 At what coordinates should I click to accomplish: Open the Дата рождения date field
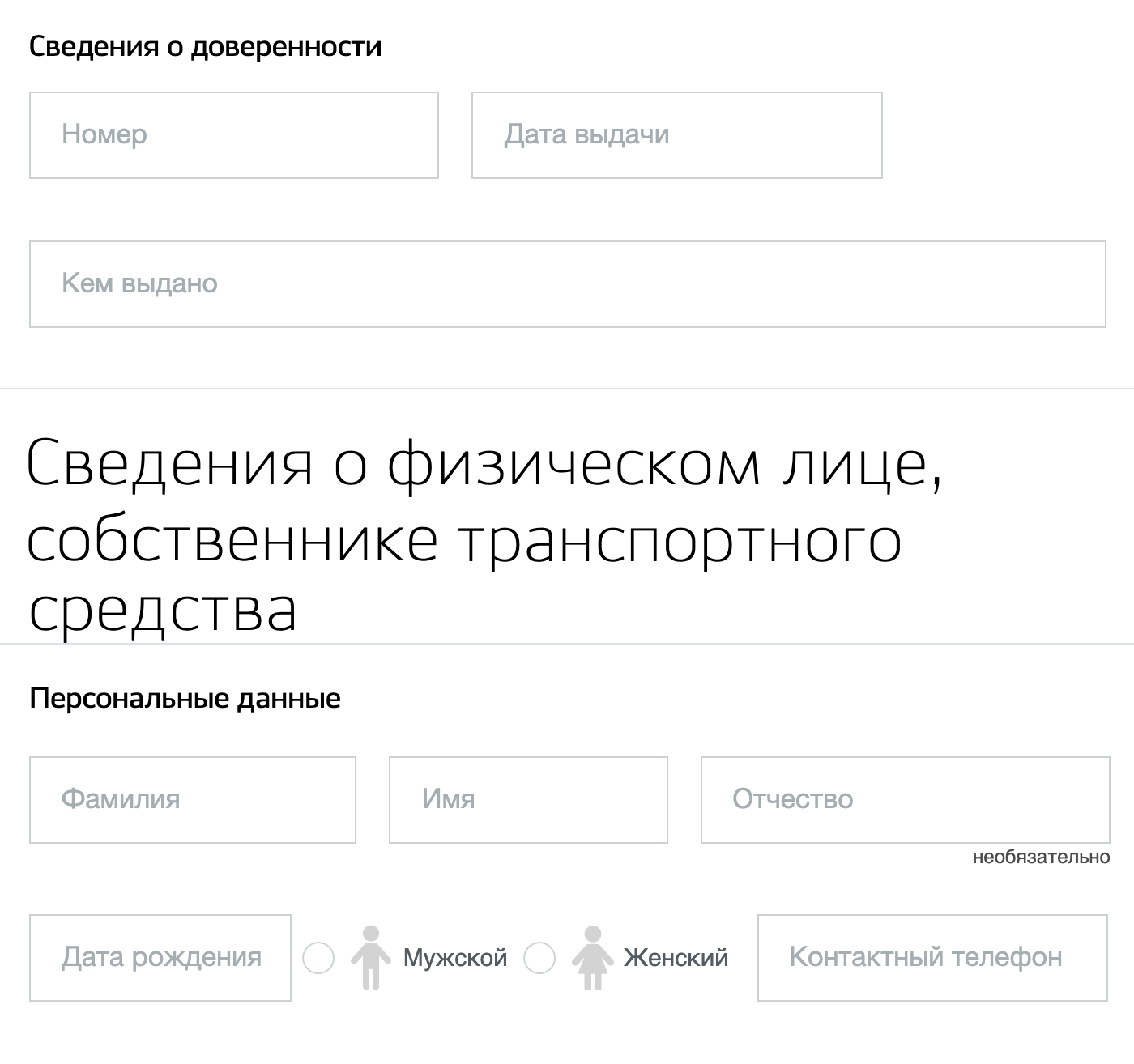pyautogui.click(x=159, y=958)
